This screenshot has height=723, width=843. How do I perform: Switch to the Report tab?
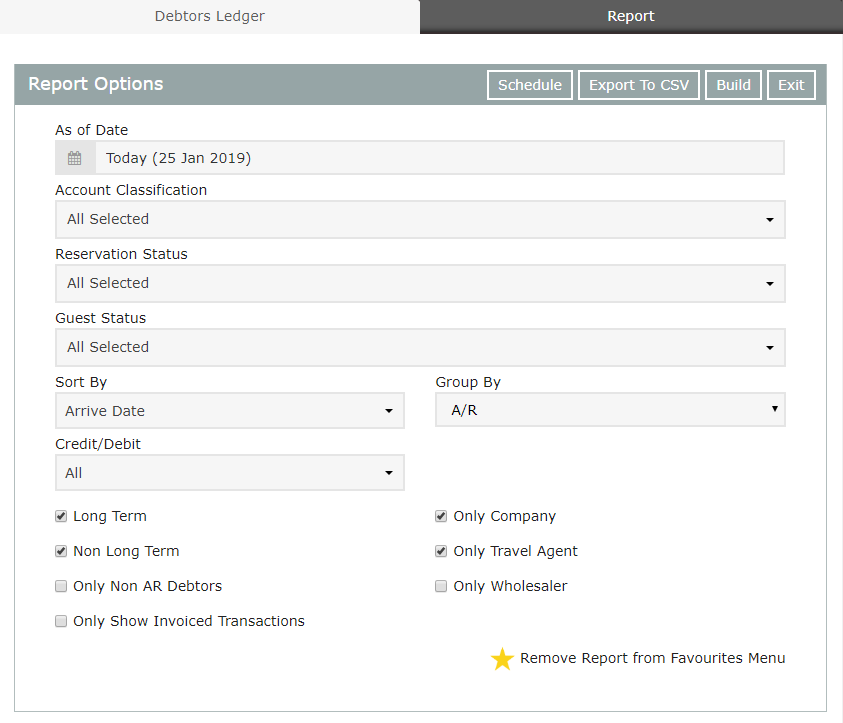click(x=631, y=16)
